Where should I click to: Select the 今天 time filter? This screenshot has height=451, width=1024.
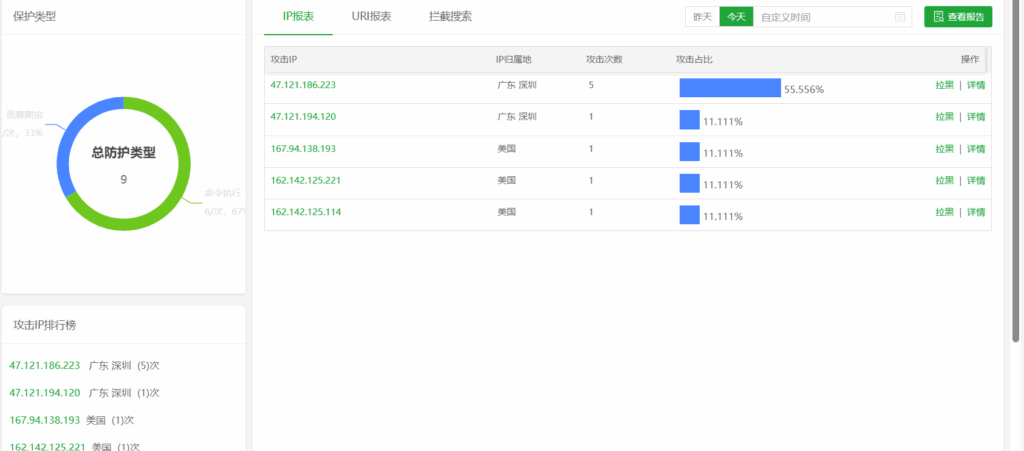736,17
